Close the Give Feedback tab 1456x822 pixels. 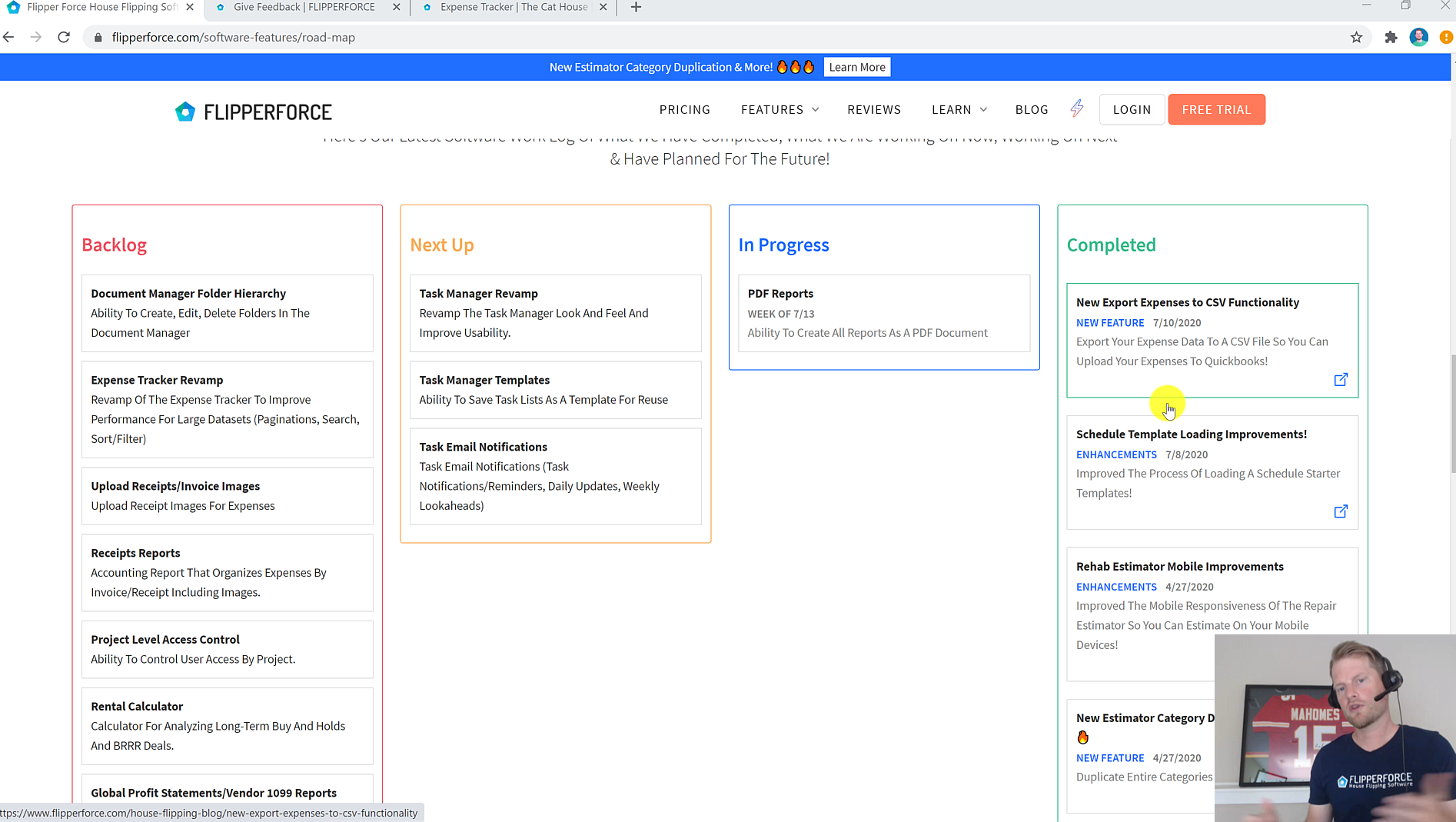(396, 7)
